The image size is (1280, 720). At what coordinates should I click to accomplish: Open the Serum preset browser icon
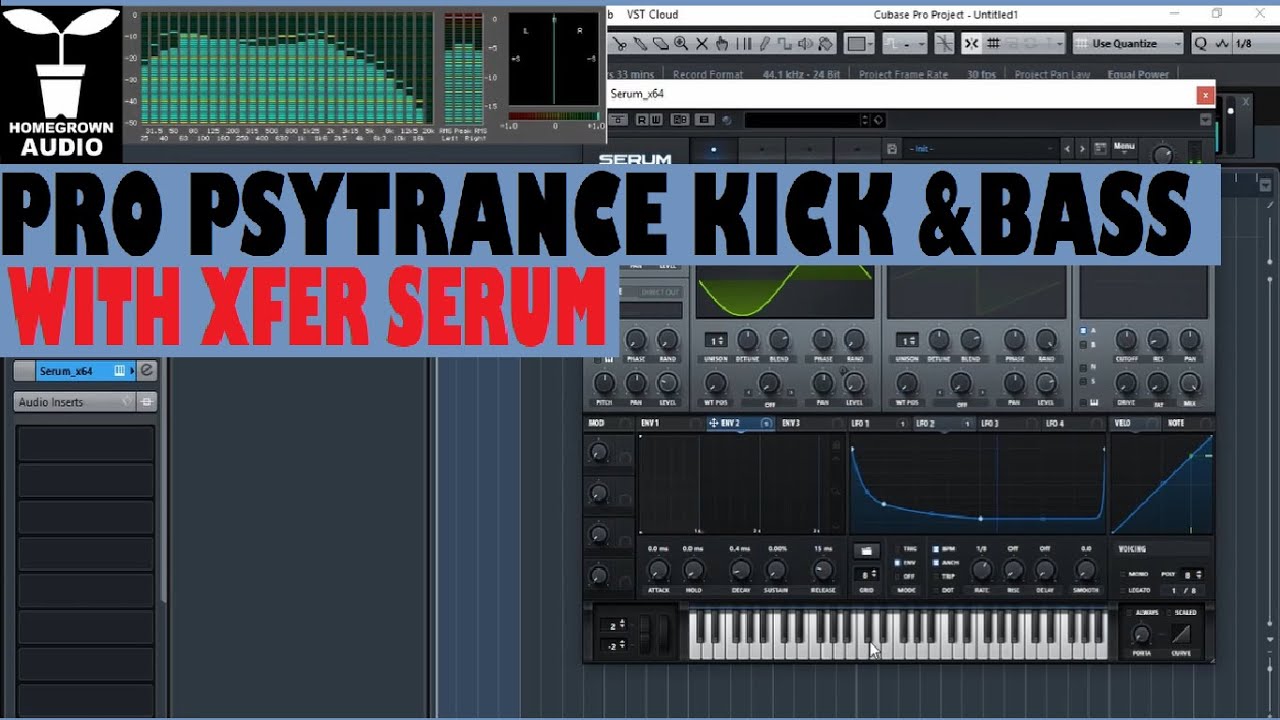(1100, 149)
